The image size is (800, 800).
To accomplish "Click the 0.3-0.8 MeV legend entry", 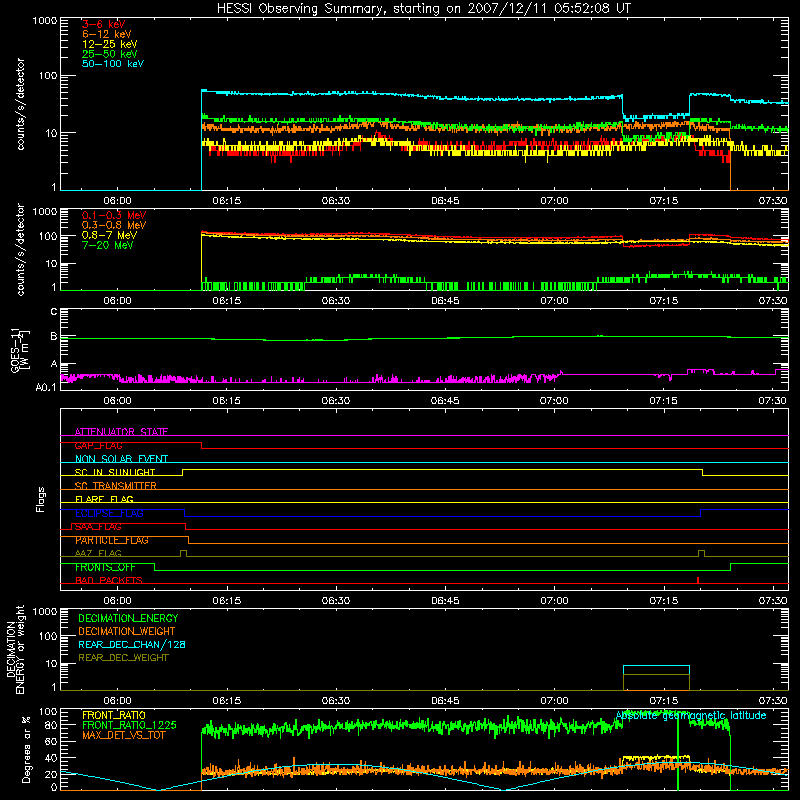I will (x=114, y=225).
